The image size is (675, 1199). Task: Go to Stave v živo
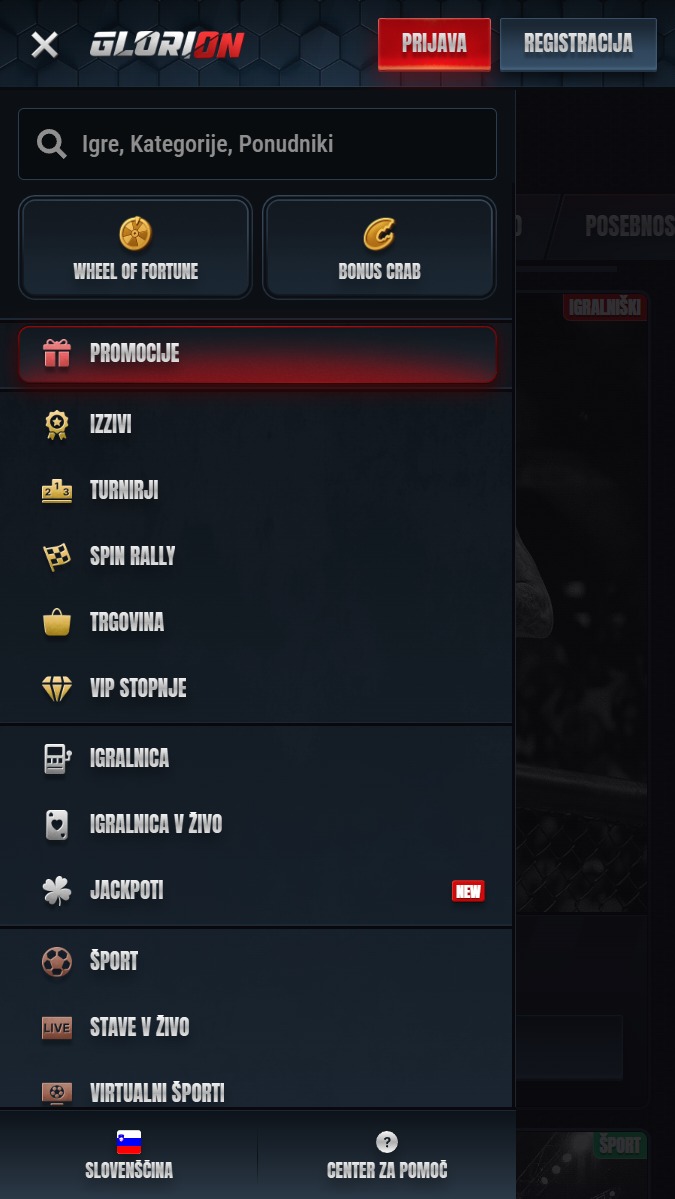pyautogui.click(x=256, y=1027)
